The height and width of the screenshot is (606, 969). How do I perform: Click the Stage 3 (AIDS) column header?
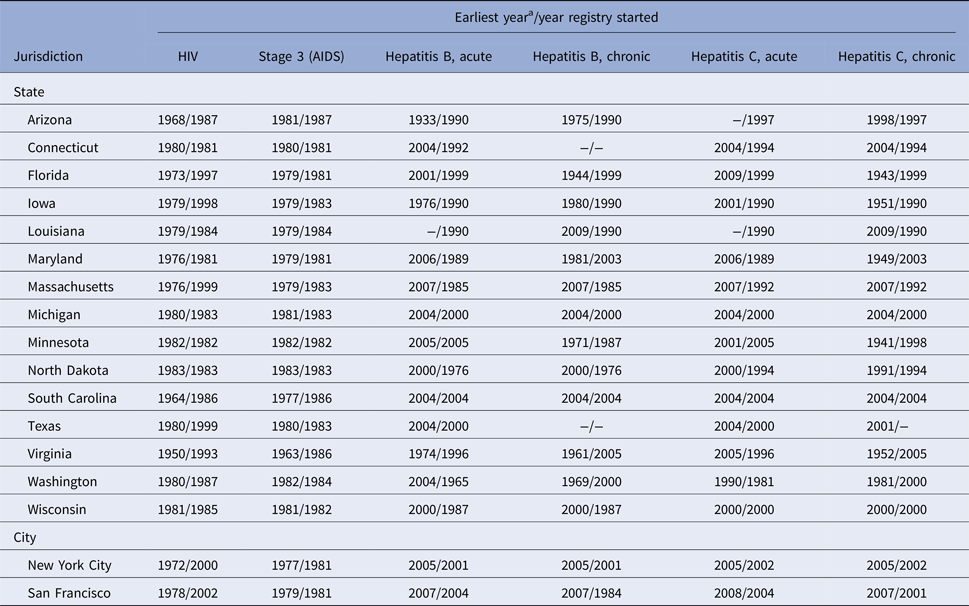tap(301, 57)
